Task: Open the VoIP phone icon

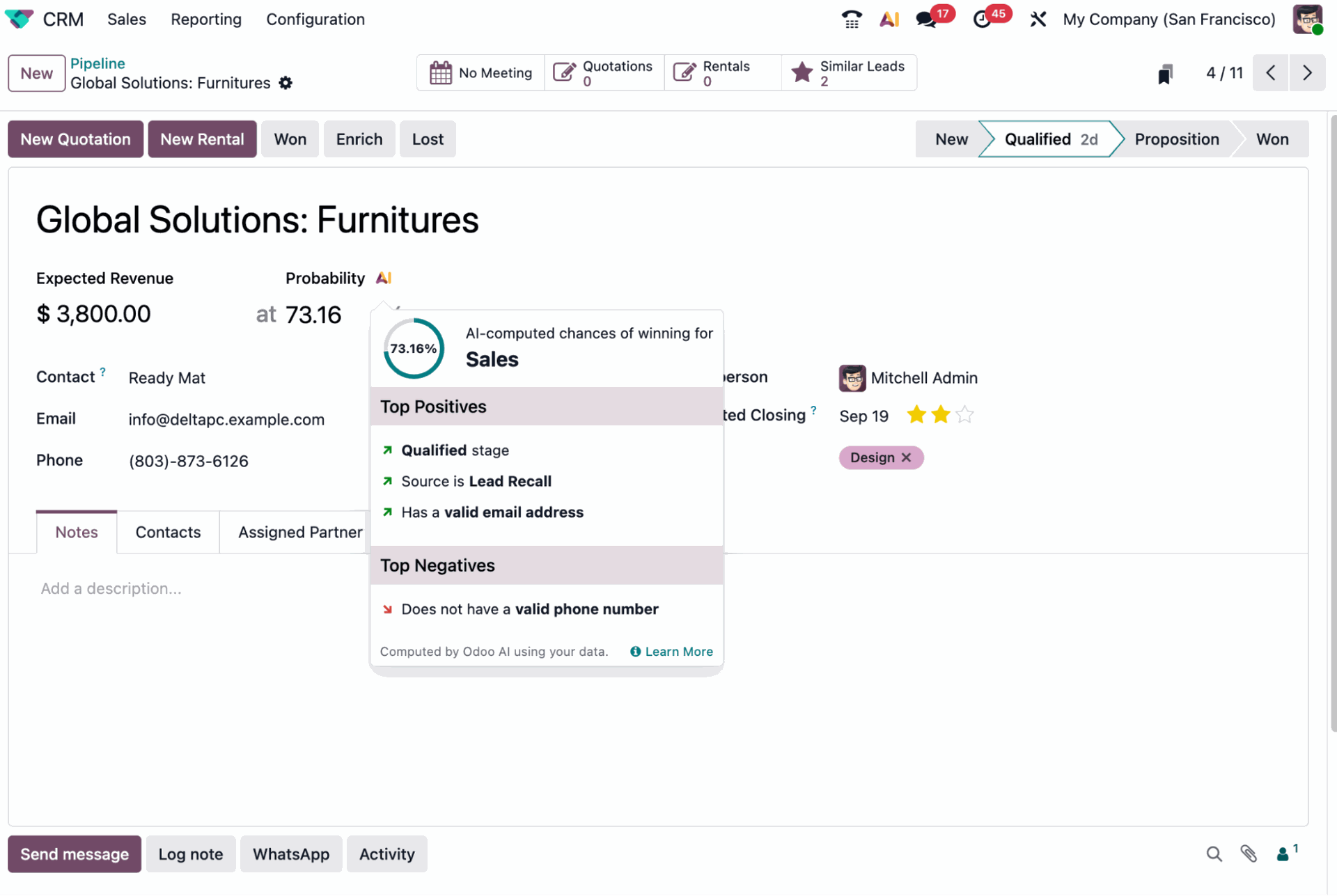Action: (x=851, y=19)
